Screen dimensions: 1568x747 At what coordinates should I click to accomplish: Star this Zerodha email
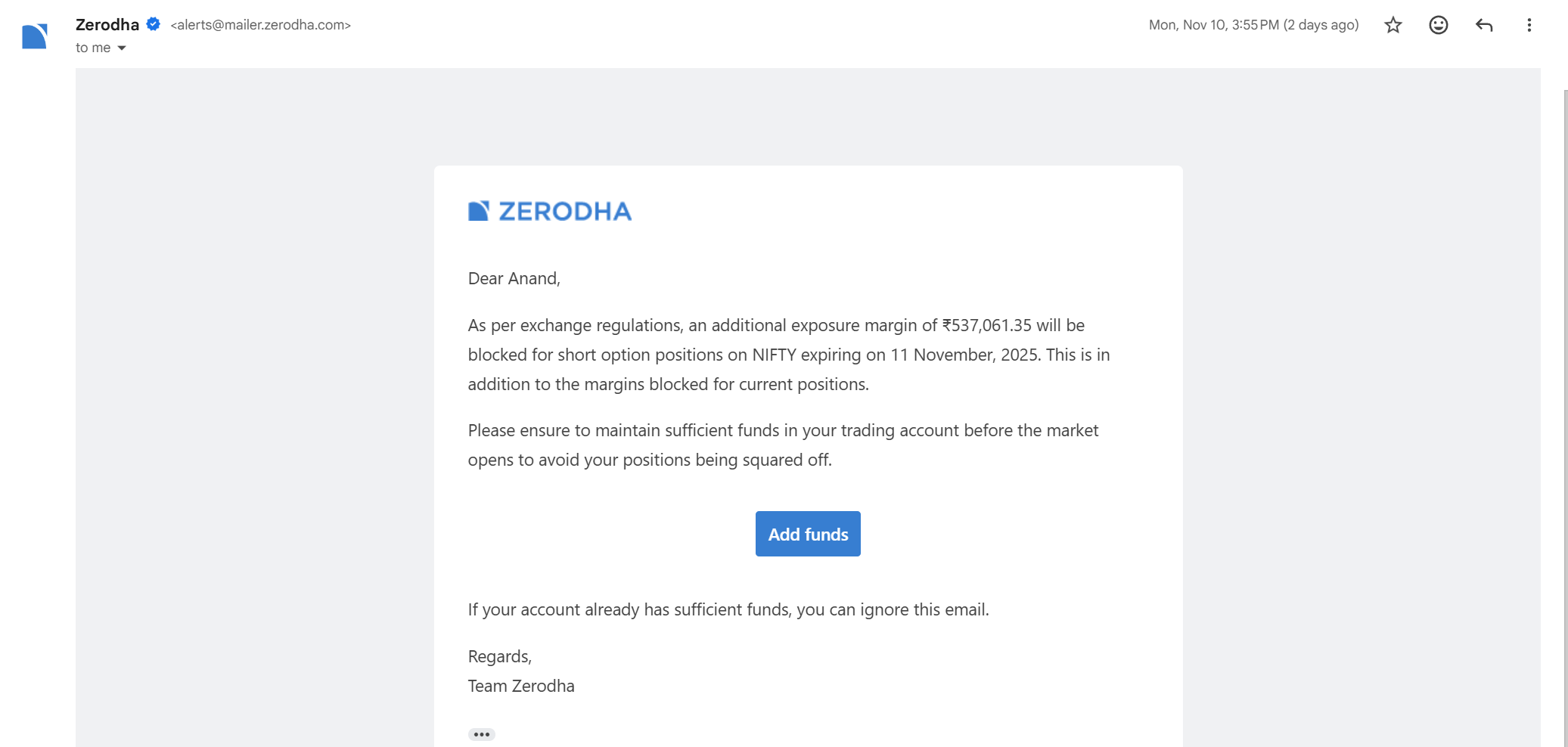point(1393,25)
